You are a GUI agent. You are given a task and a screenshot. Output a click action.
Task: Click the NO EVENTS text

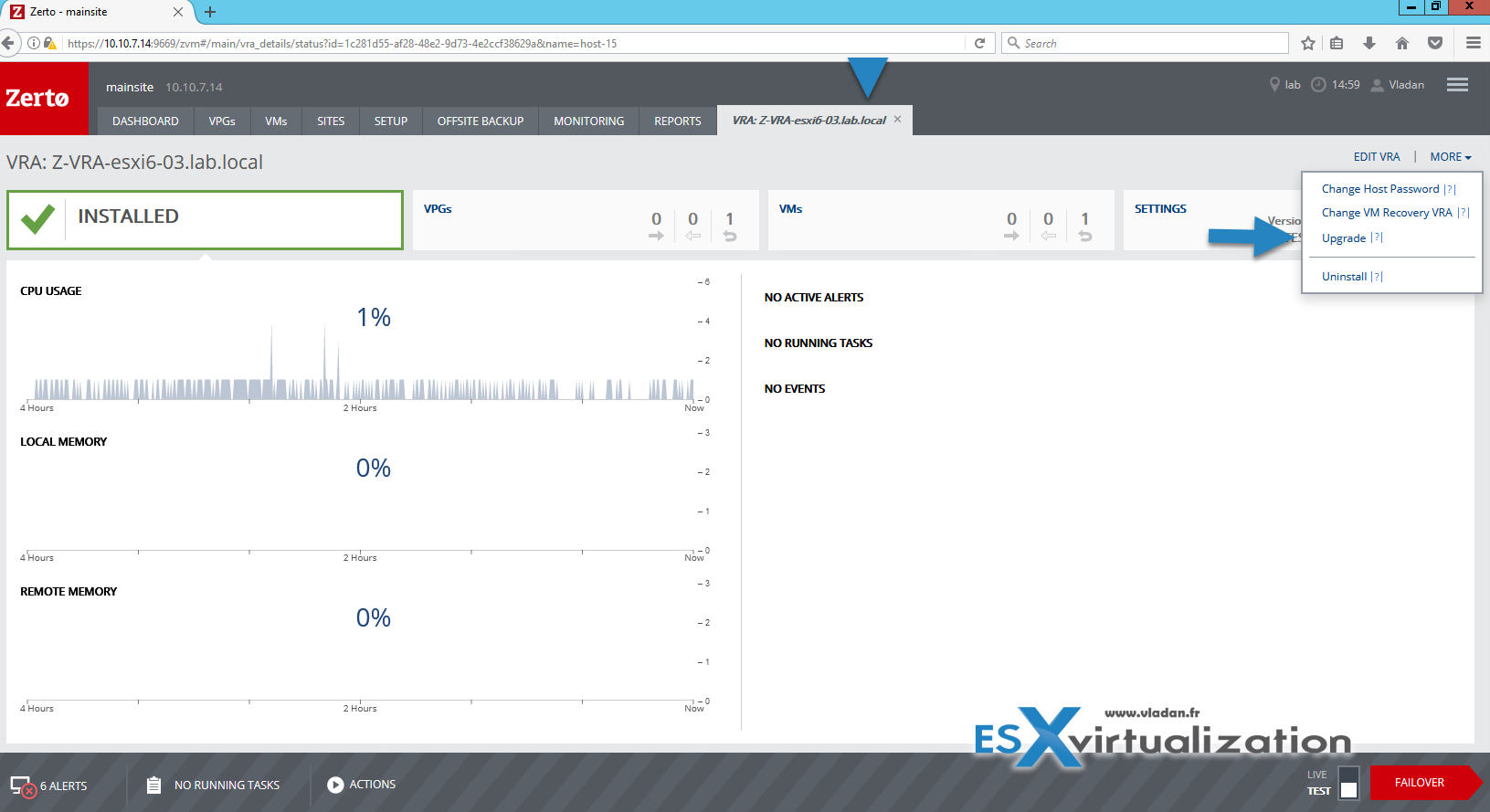coord(795,389)
